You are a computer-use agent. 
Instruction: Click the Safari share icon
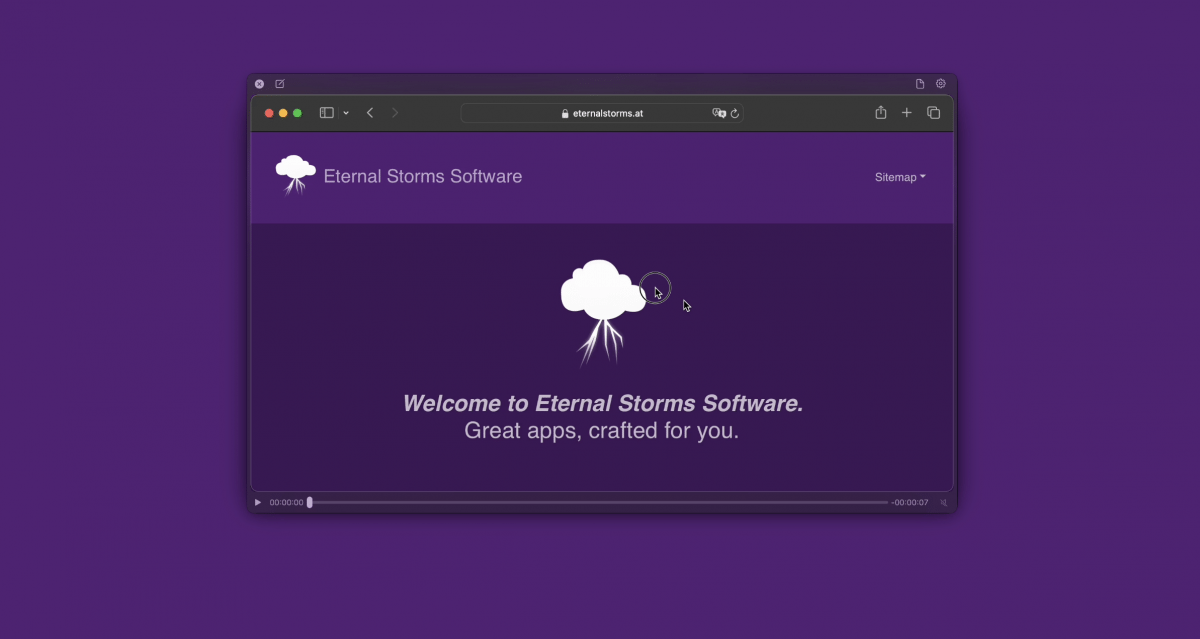(880, 113)
